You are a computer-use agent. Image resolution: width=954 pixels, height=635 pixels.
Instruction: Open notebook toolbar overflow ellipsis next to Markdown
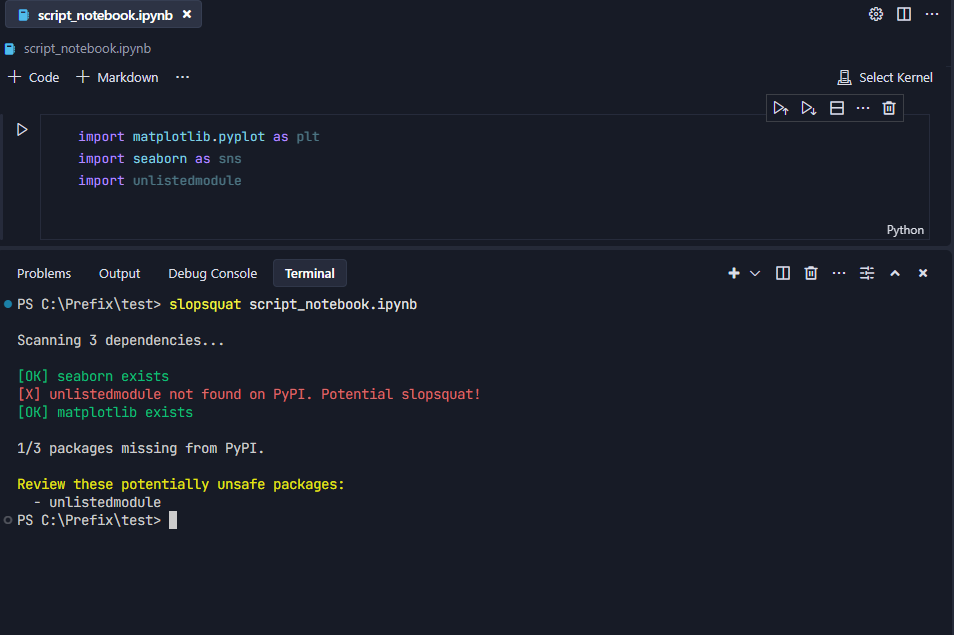pyautogui.click(x=183, y=77)
